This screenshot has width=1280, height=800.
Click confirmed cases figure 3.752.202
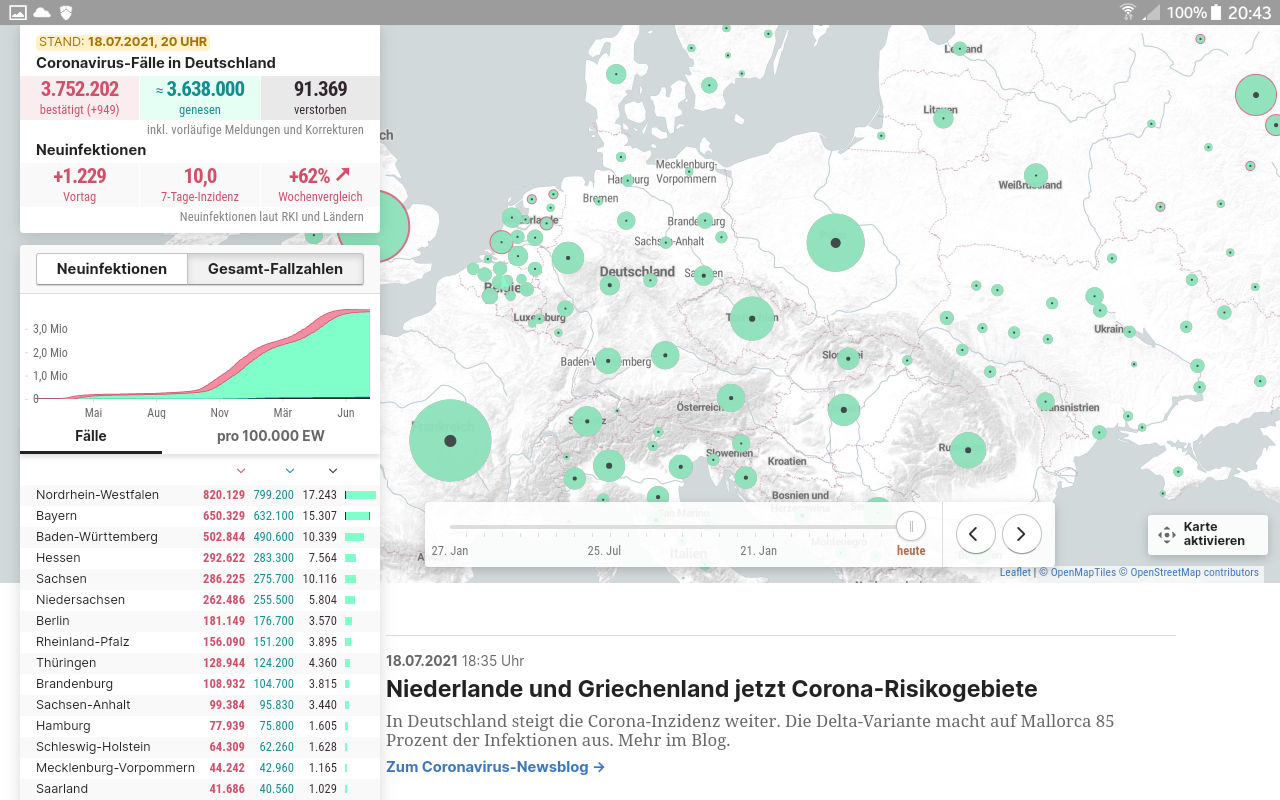(80, 90)
